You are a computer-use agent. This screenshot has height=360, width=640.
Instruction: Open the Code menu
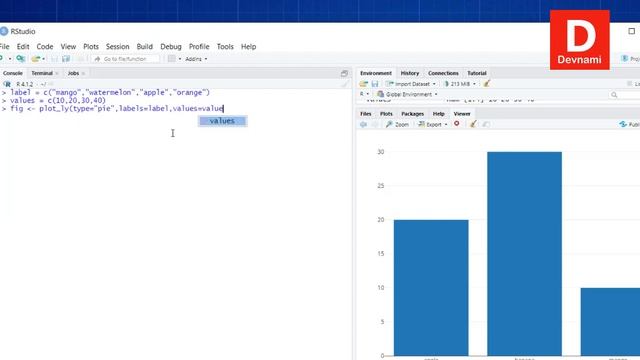45,47
